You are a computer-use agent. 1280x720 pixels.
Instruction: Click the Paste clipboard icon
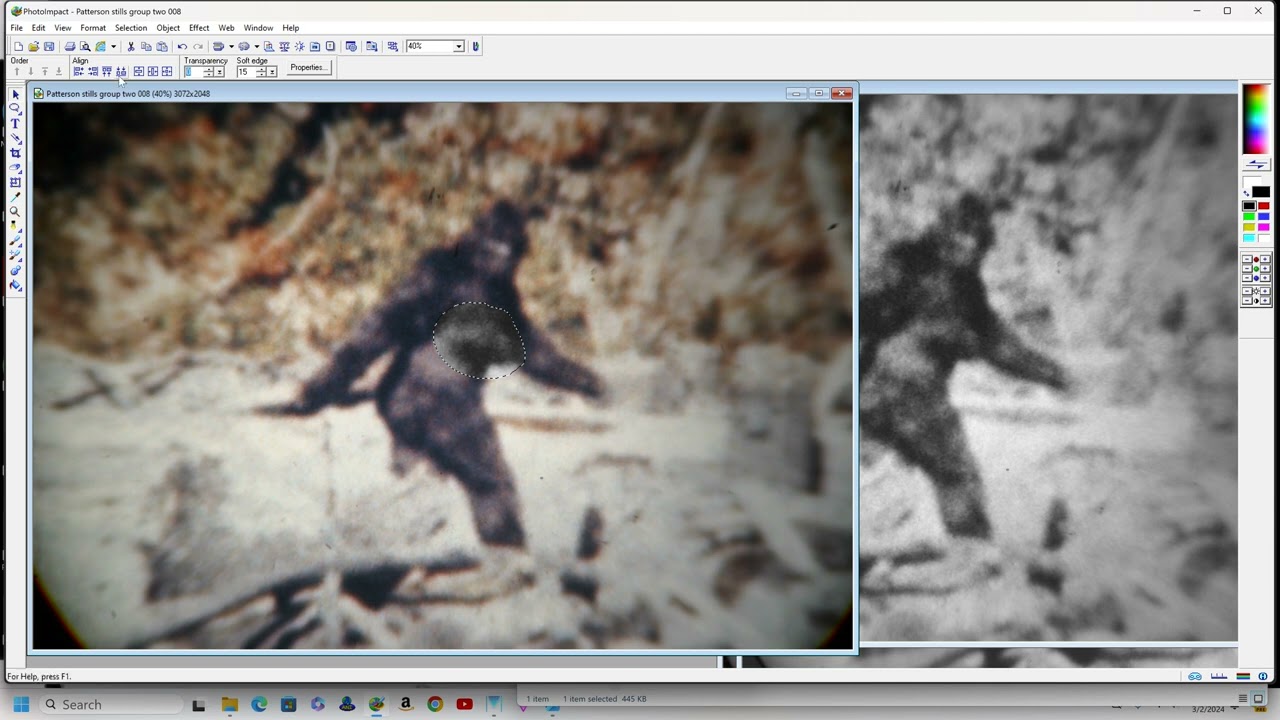tap(162, 46)
